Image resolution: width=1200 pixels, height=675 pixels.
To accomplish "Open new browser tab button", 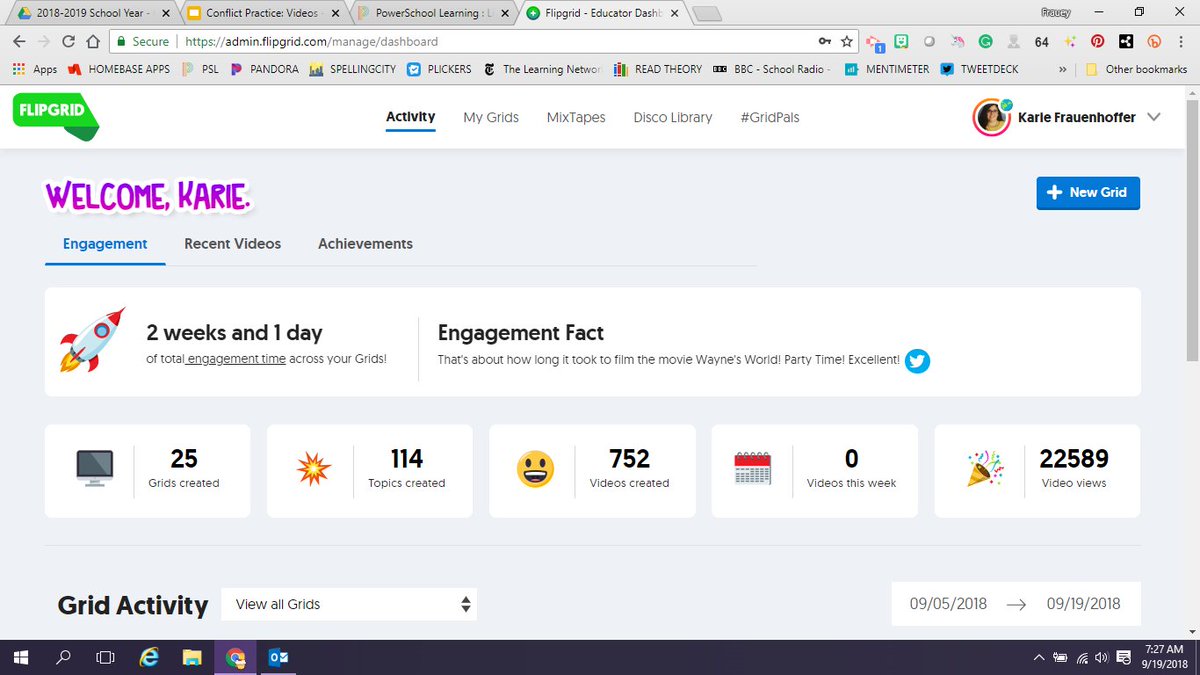I will click(706, 13).
